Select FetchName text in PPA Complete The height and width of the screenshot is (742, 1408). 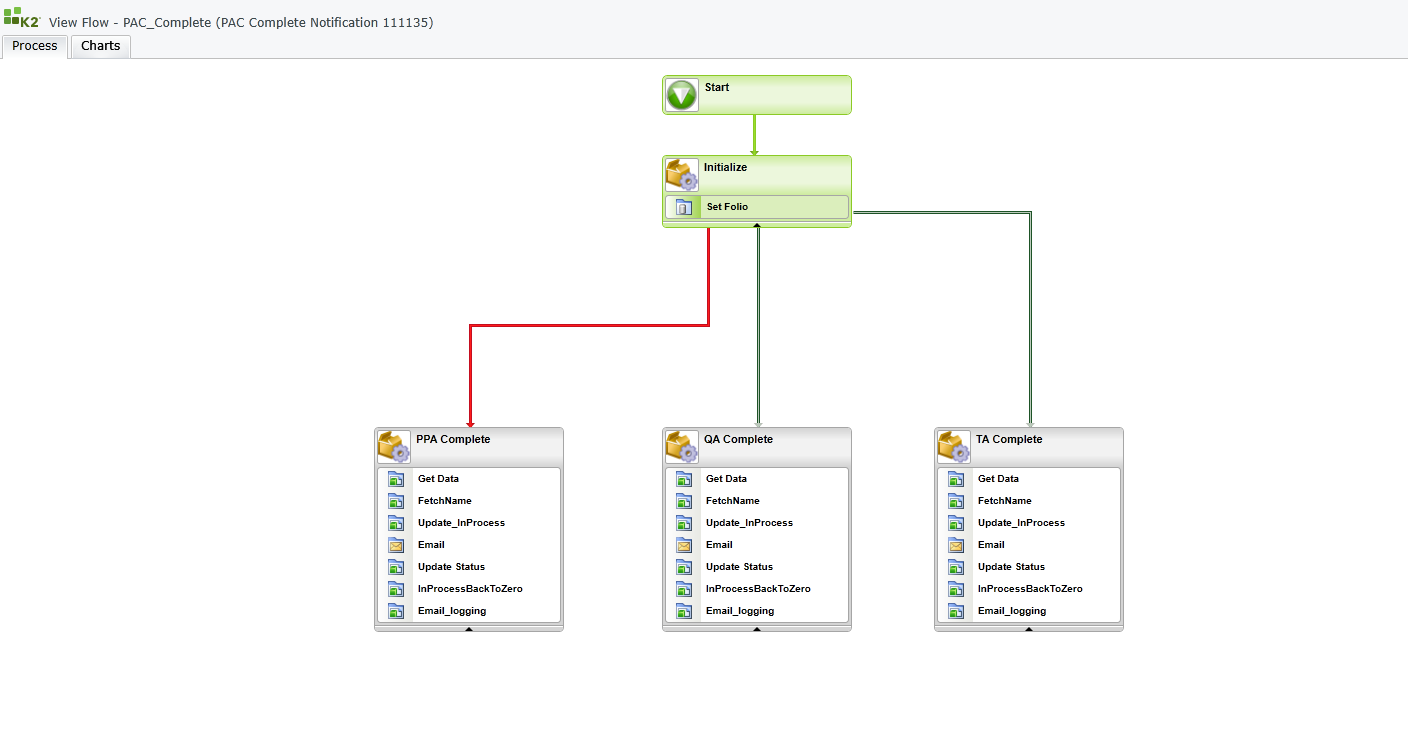click(445, 501)
